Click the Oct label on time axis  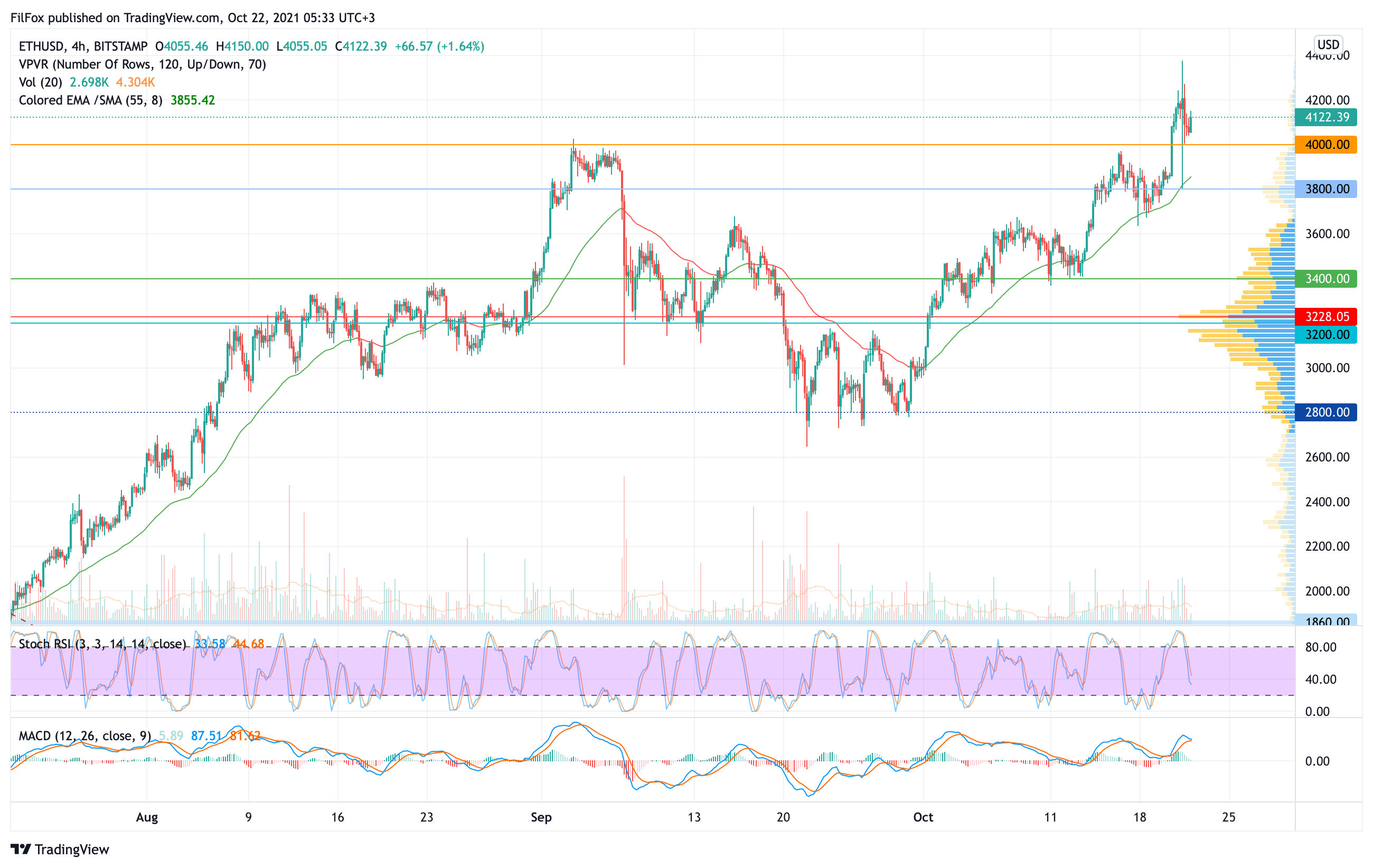tap(923, 817)
